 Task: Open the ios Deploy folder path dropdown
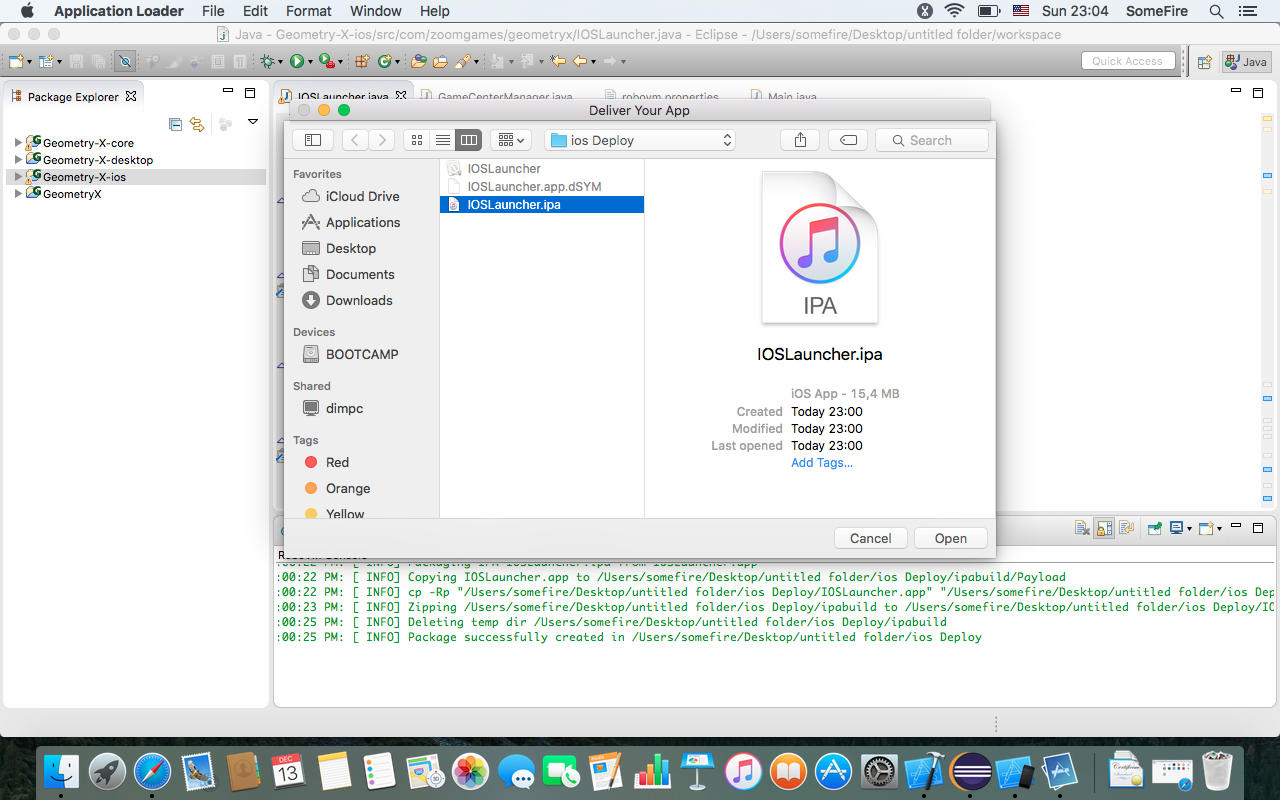click(640, 140)
